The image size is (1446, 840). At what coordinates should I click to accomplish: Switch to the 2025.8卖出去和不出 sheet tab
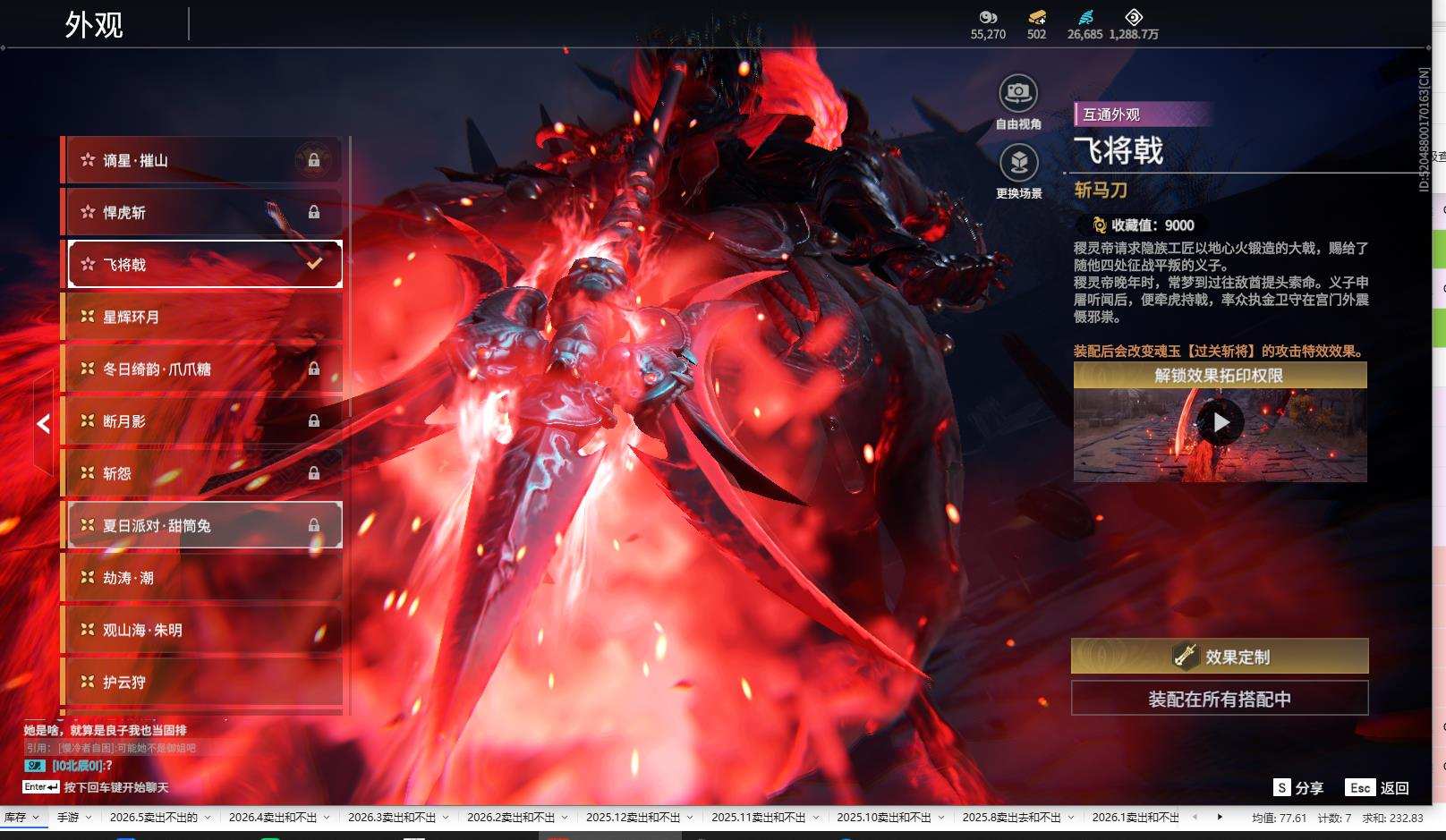pos(1012,818)
